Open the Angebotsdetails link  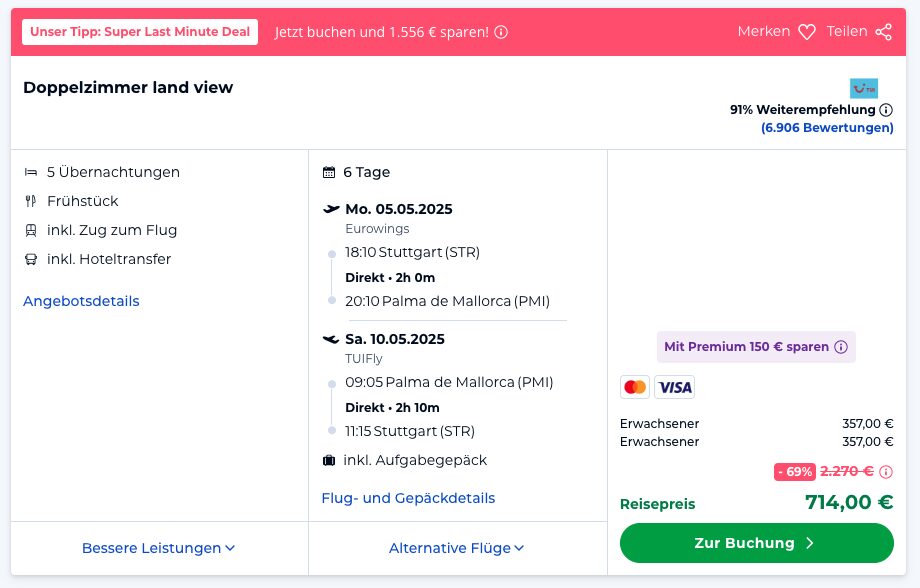coord(81,301)
